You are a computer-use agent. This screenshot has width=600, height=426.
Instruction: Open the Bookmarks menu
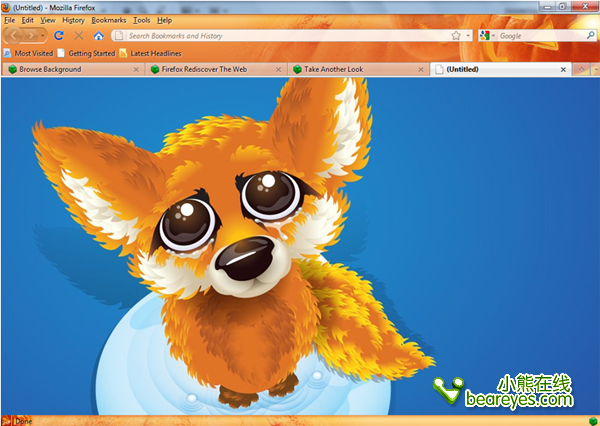click(109, 20)
